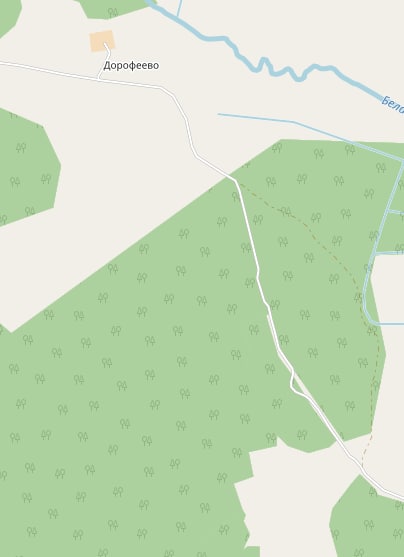
Task: Select the pale clearing notched into forest's lower edge
Action: [284, 497]
